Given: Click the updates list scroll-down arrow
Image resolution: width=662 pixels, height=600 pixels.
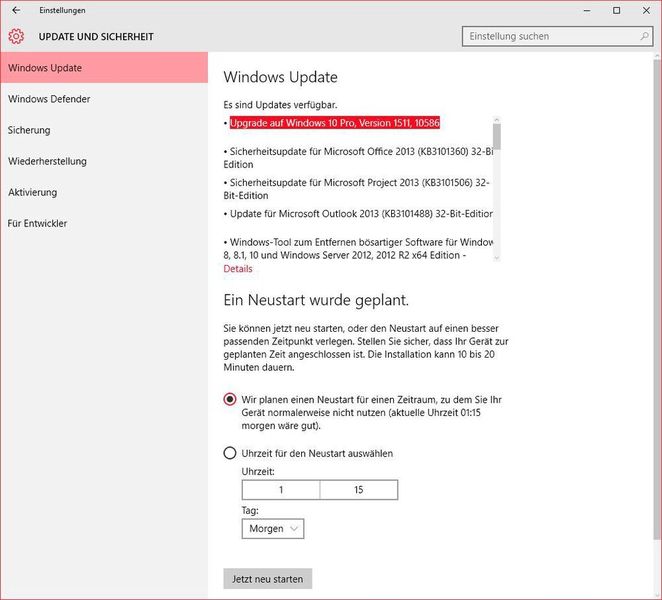Looking at the screenshot, I should [x=497, y=258].
